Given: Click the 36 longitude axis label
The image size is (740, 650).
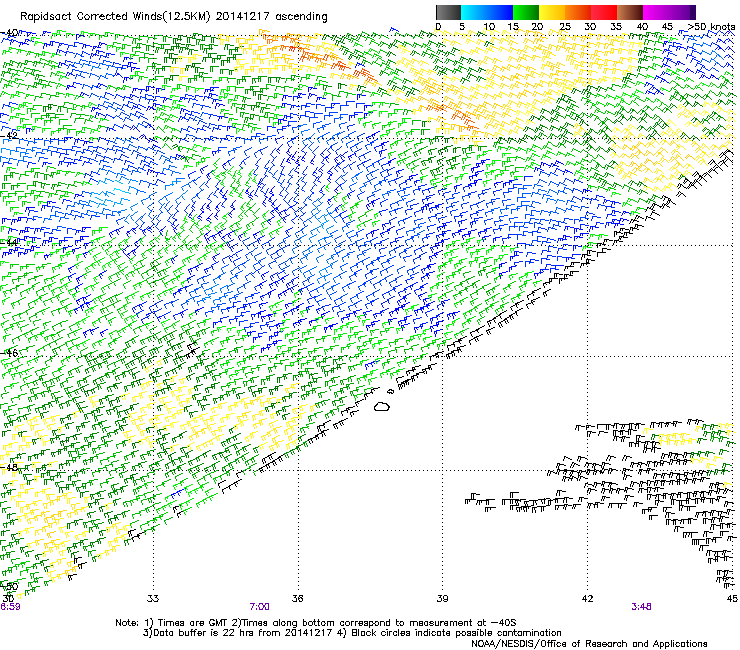Looking at the screenshot, I should tap(297, 599).
